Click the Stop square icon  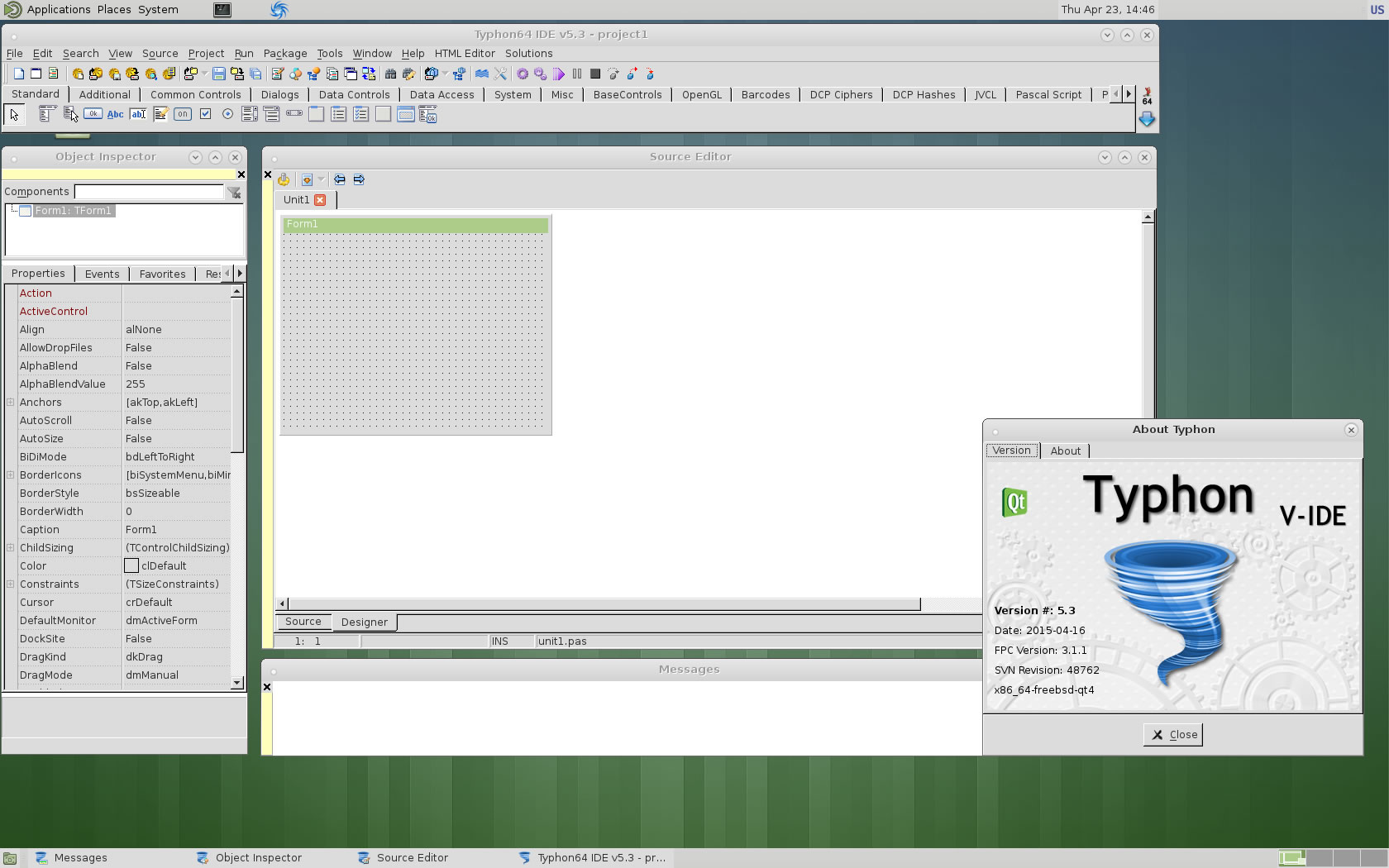[595, 74]
